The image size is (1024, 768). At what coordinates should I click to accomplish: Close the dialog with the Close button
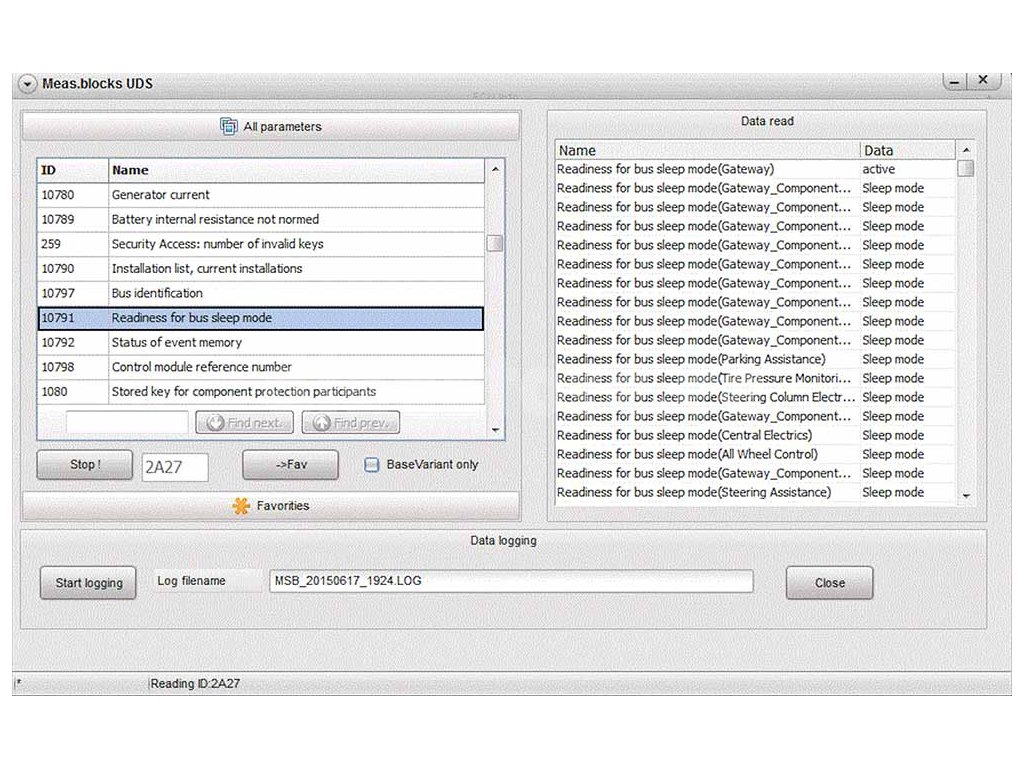[x=829, y=583]
